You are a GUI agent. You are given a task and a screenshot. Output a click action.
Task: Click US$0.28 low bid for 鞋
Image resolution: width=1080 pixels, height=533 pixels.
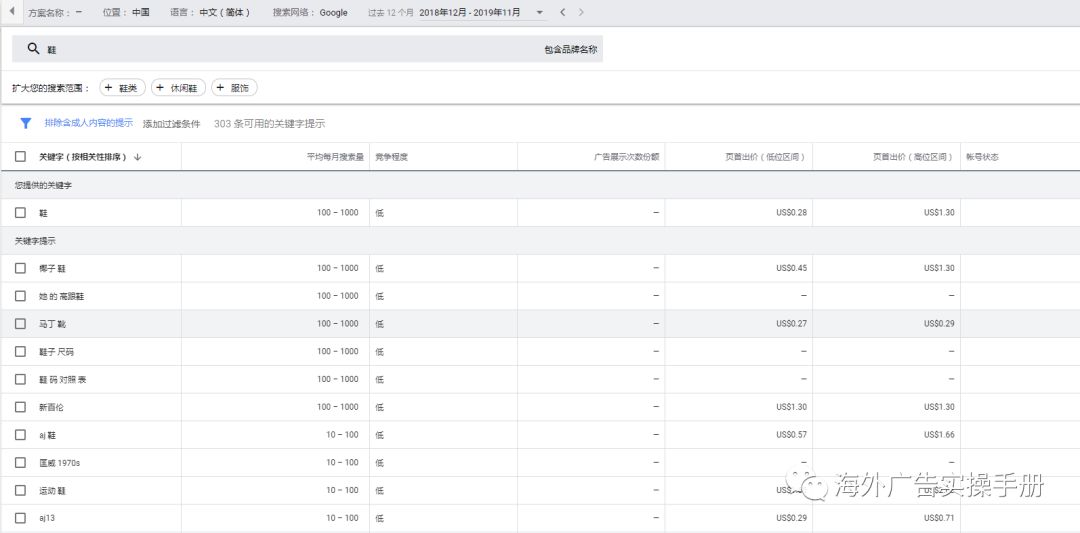coord(791,213)
